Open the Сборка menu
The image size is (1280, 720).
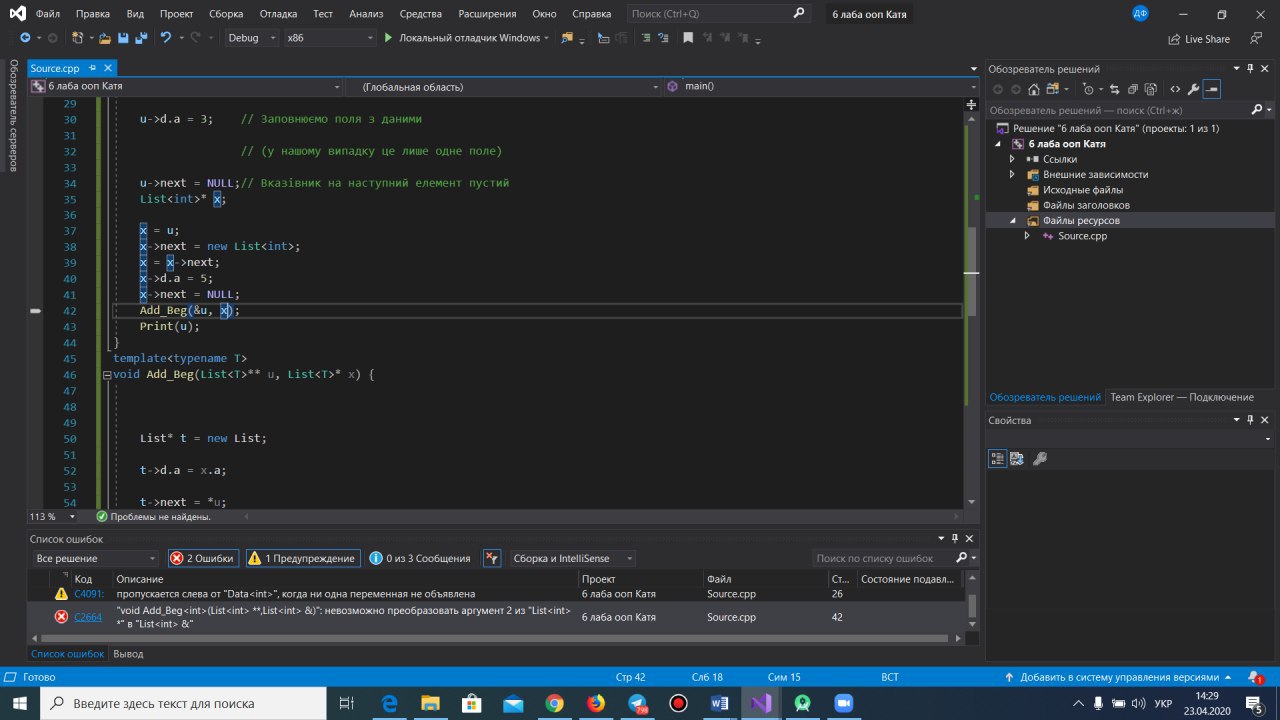tap(226, 14)
